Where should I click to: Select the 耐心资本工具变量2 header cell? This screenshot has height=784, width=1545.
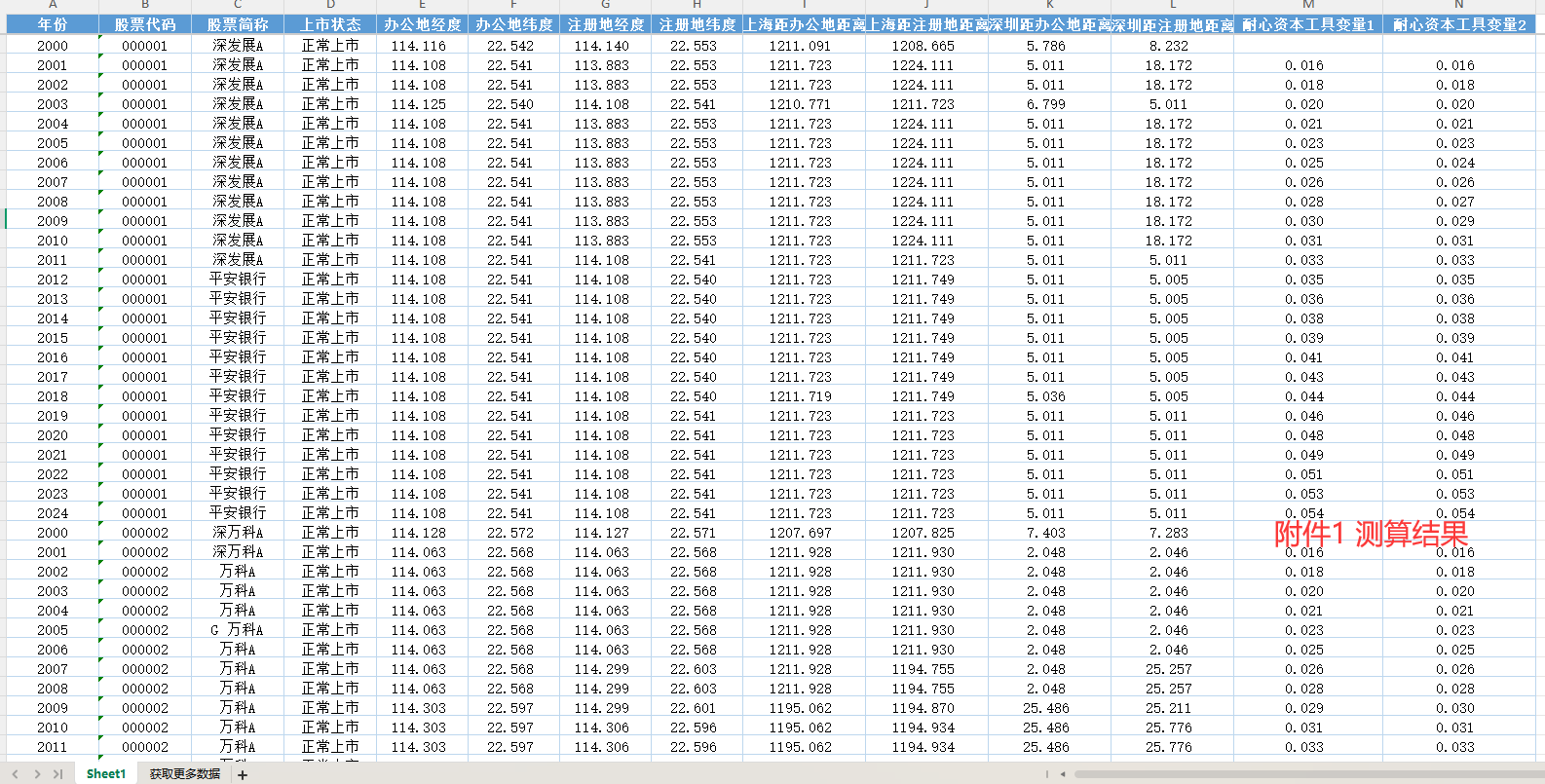point(1459,24)
